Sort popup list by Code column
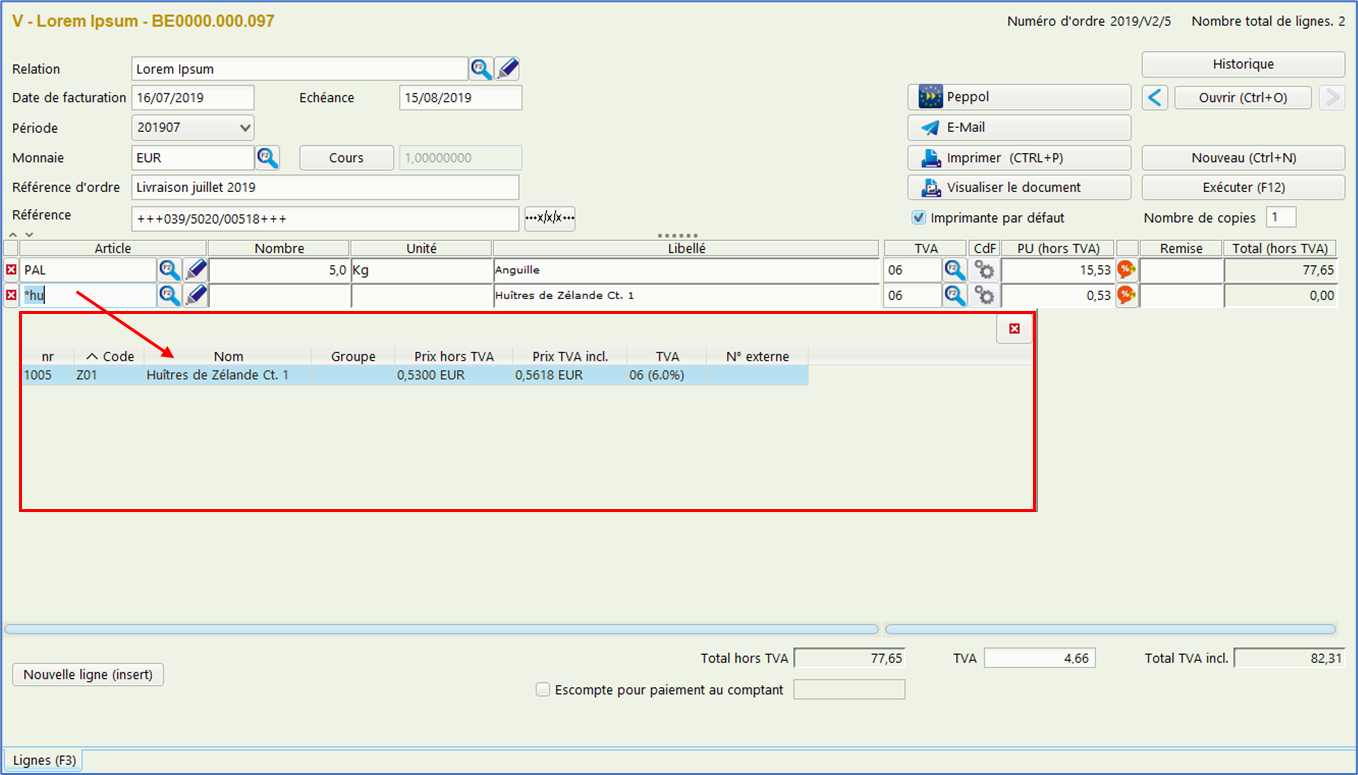The image size is (1358, 775). 110,356
